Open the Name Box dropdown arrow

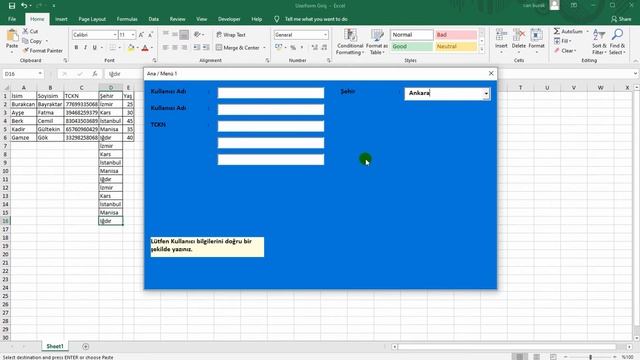coord(40,74)
